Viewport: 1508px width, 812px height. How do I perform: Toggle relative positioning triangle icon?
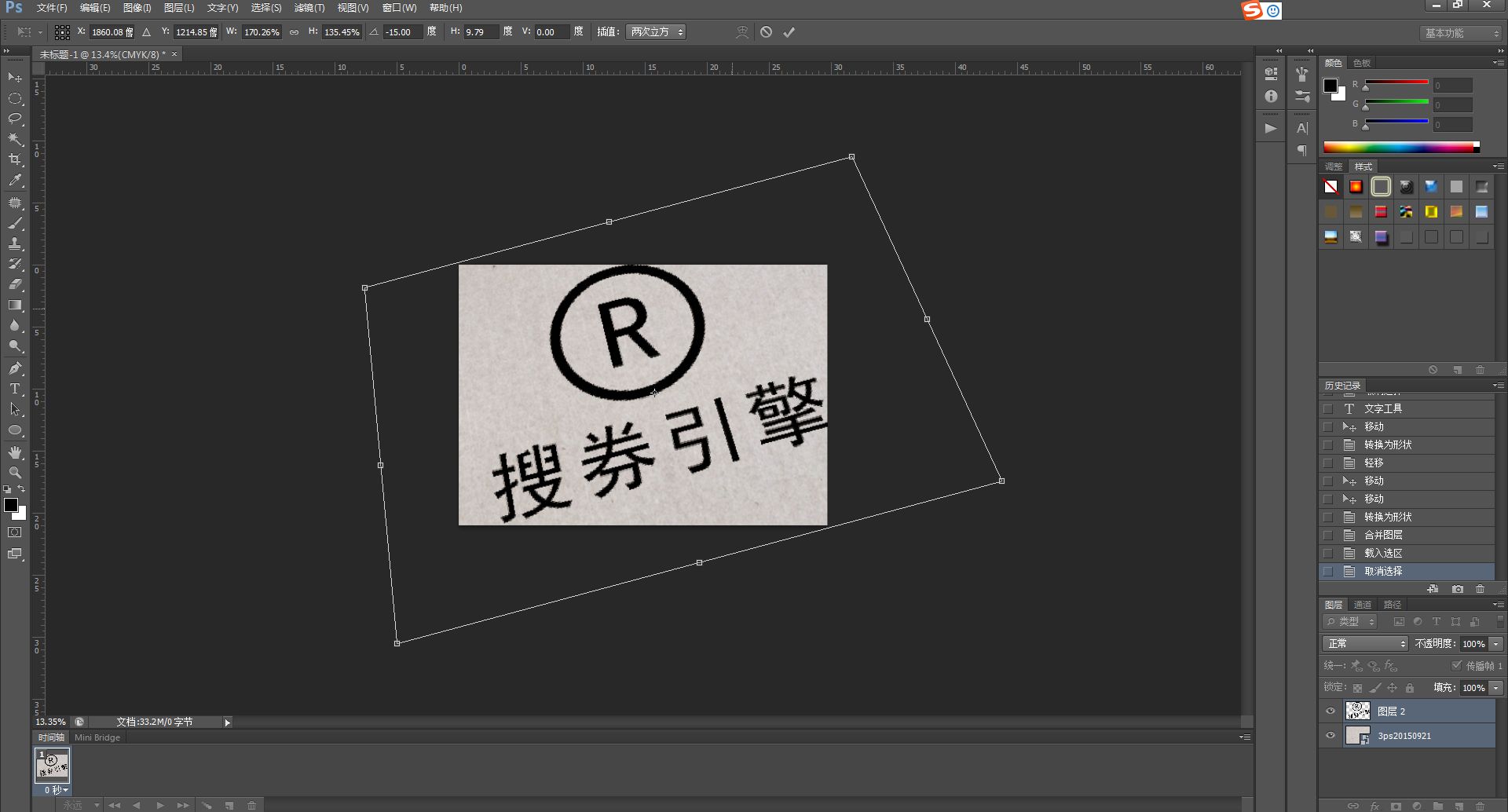click(x=146, y=32)
